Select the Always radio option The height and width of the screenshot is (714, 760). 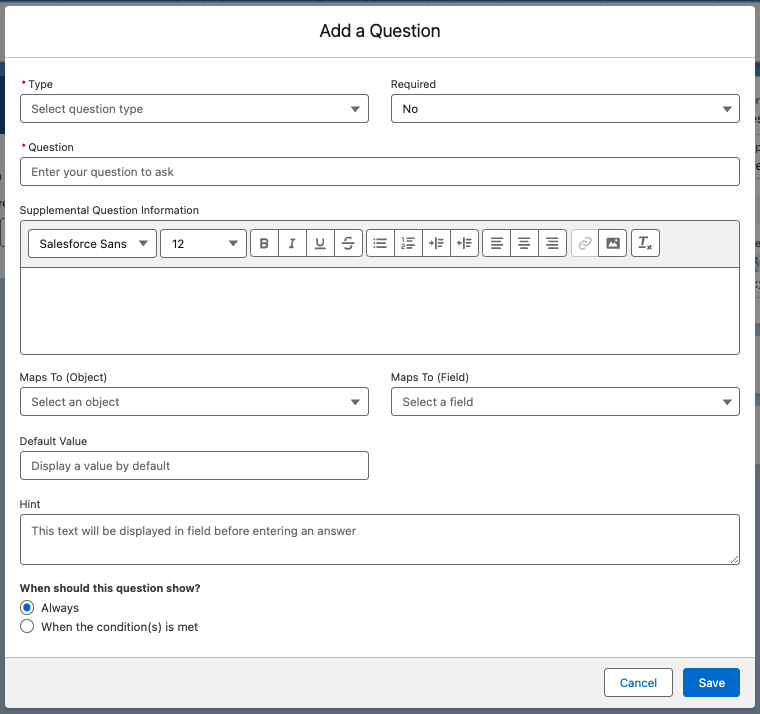27,607
